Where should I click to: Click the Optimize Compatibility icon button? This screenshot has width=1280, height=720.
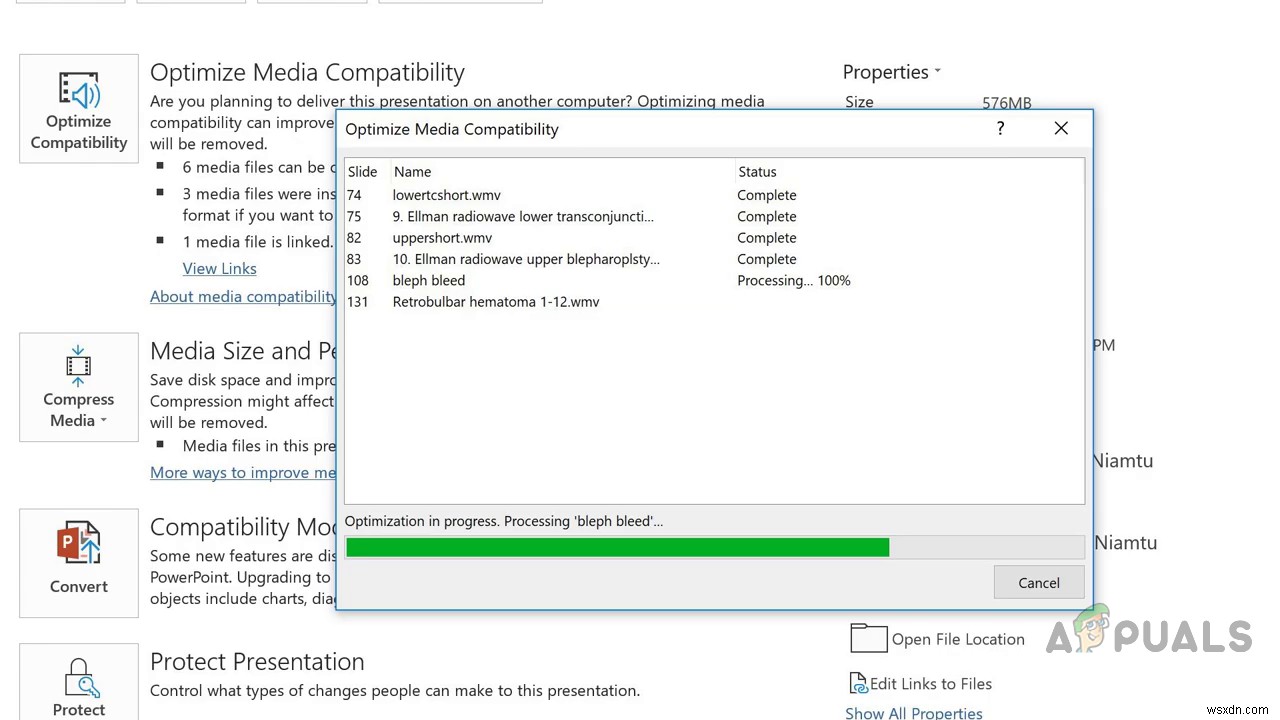click(x=78, y=108)
